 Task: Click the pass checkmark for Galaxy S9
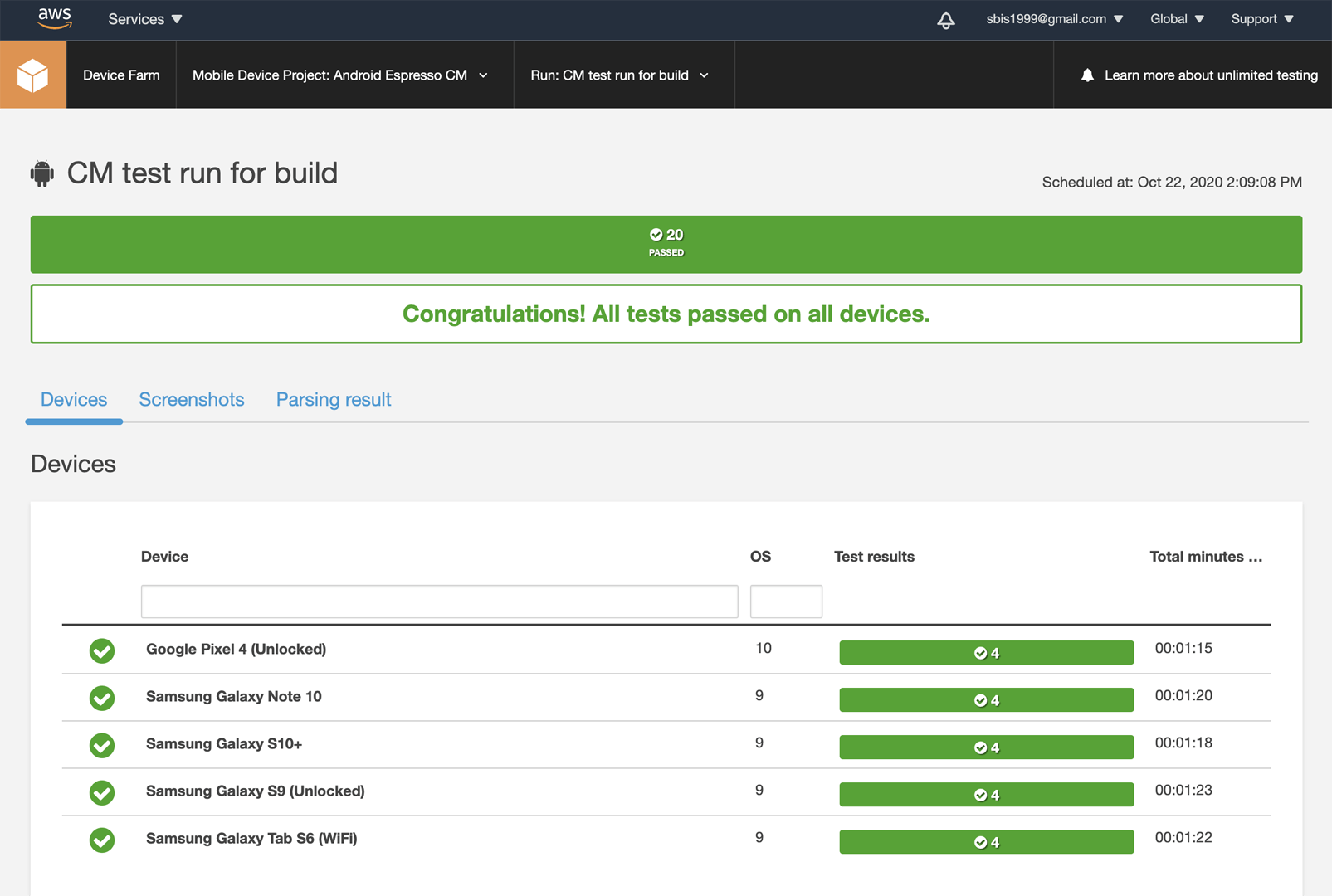click(x=102, y=792)
